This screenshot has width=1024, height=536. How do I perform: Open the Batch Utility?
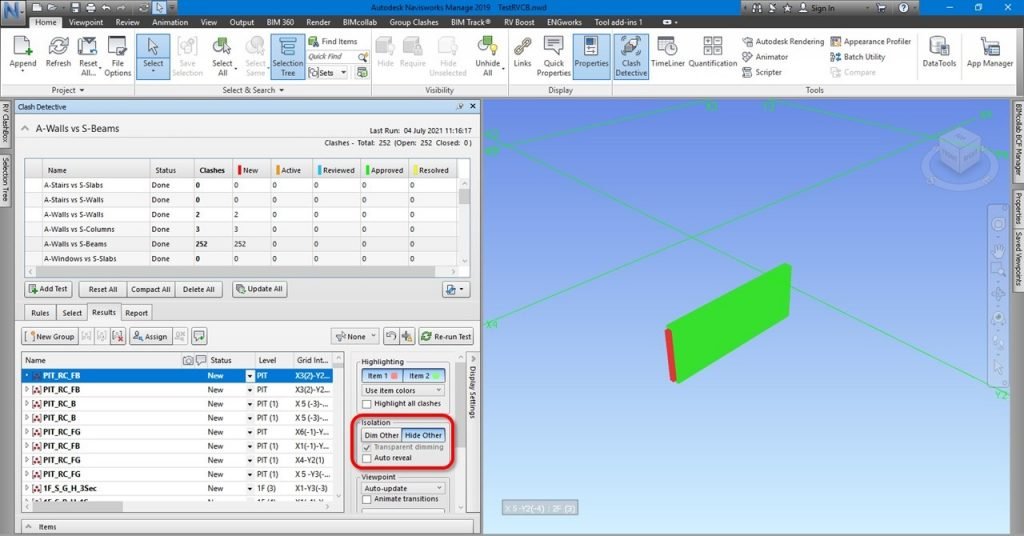[857, 57]
